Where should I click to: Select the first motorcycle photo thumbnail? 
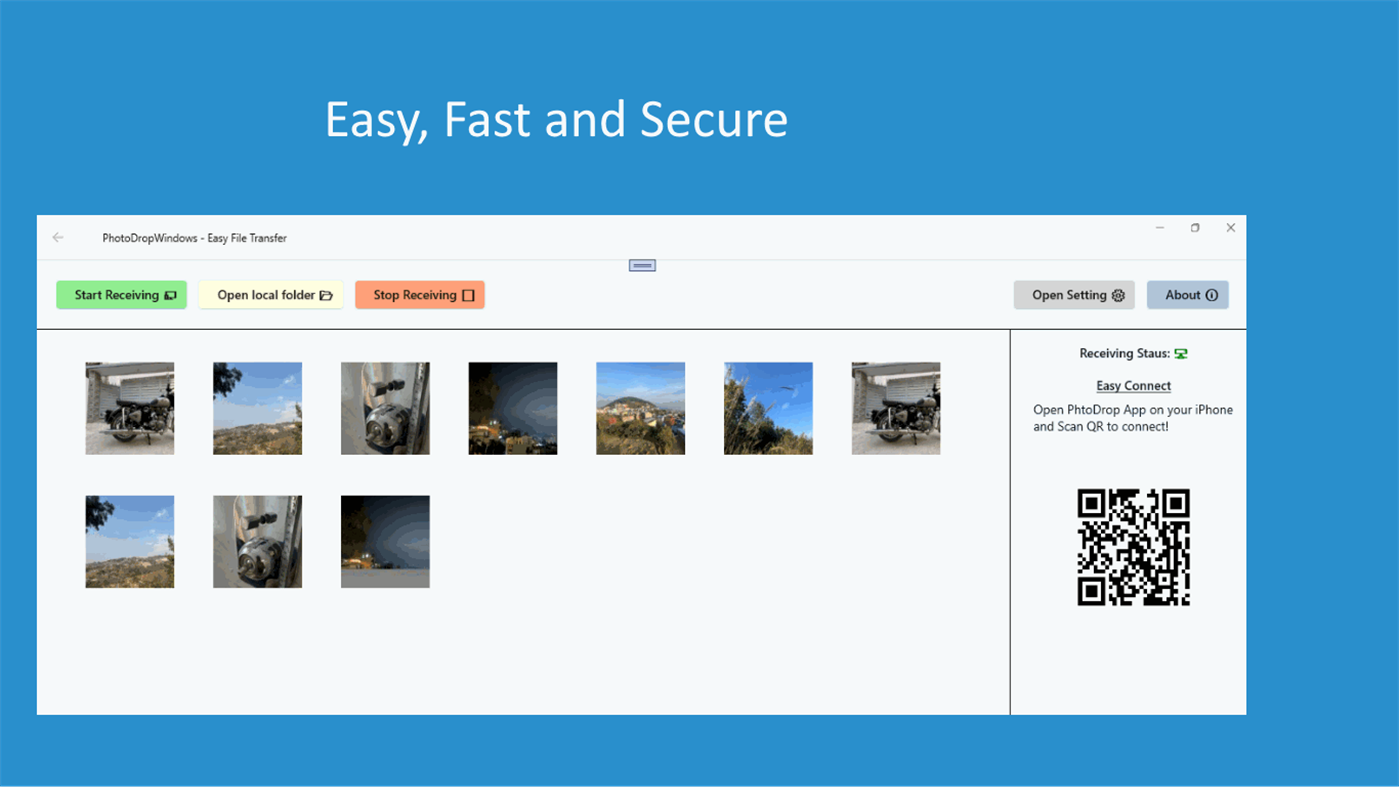click(129, 408)
